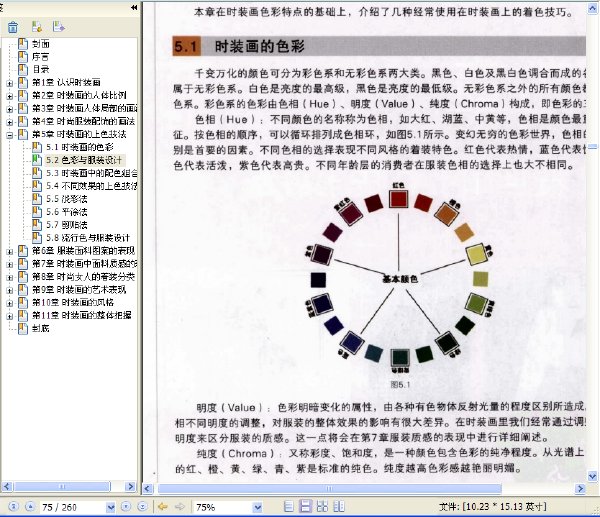This screenshot has height=517, width=600.
Task: Click the 75 / 260 page field
Action: pos(73,507)
